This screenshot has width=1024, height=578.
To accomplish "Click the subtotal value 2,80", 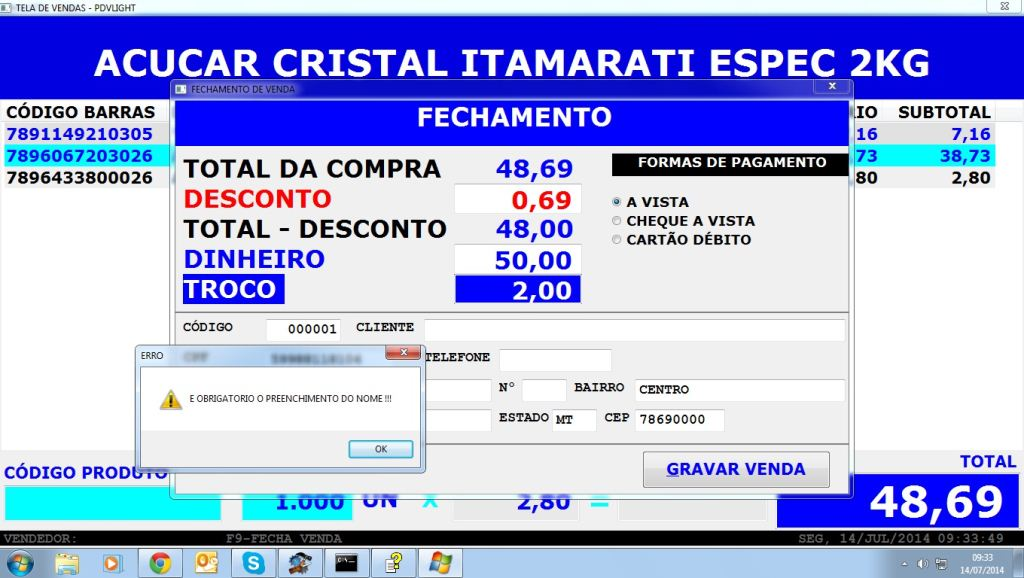I will 970,178.
